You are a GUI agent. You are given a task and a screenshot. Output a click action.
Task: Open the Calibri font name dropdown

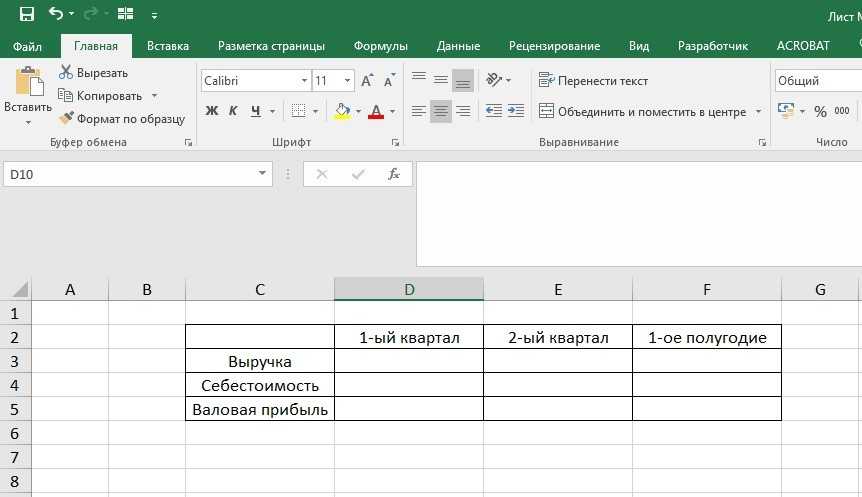point(304,81)
